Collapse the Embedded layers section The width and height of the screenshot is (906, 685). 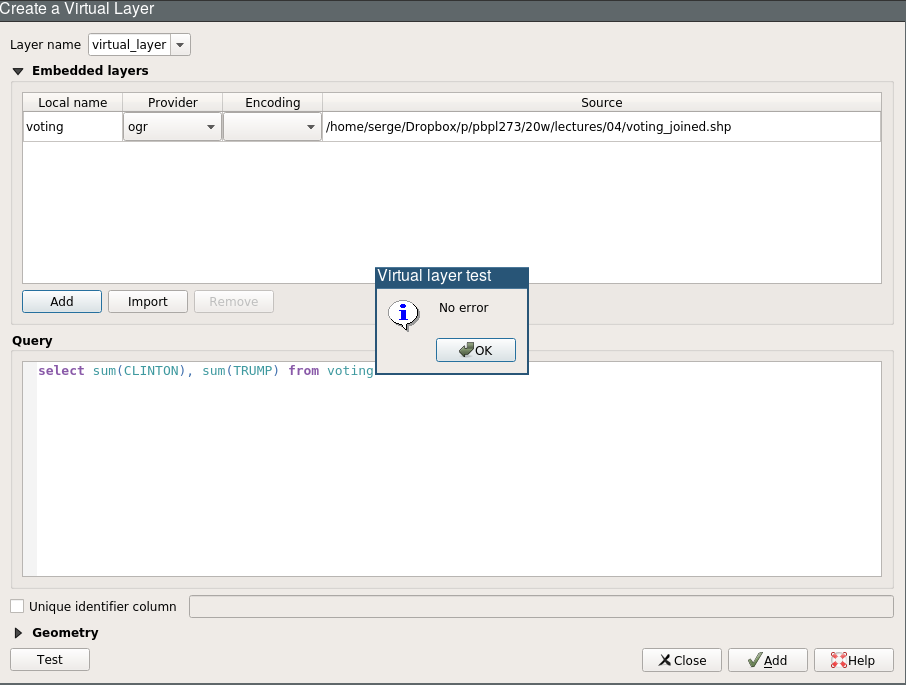pos(18,71)
